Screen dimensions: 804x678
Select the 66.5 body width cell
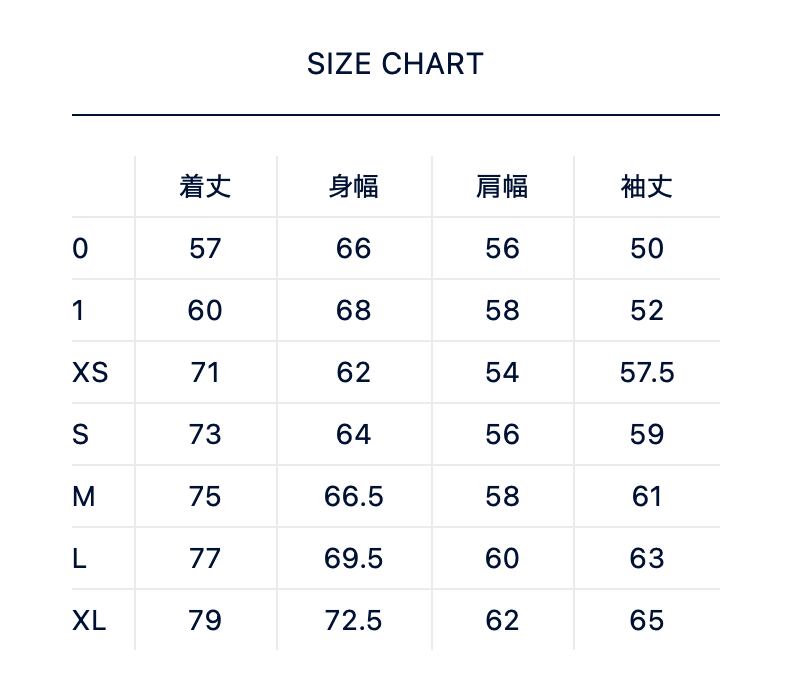(x=353, y=497)
